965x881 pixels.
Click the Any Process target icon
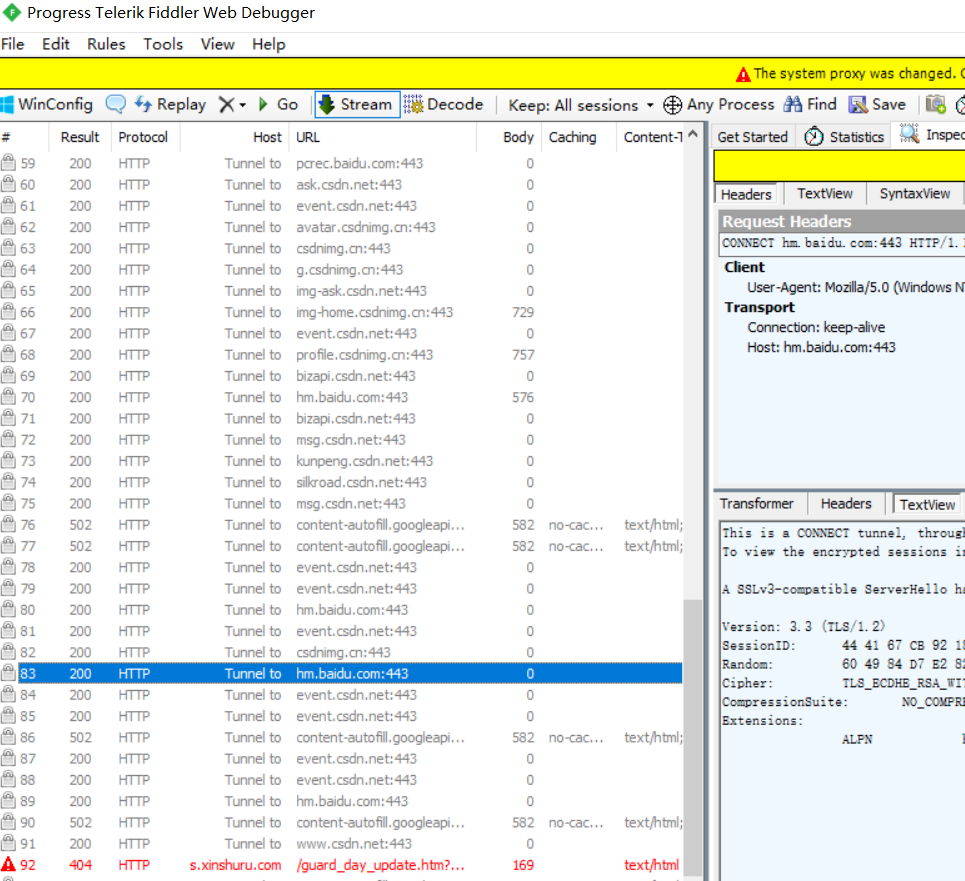tap(672, 105)
